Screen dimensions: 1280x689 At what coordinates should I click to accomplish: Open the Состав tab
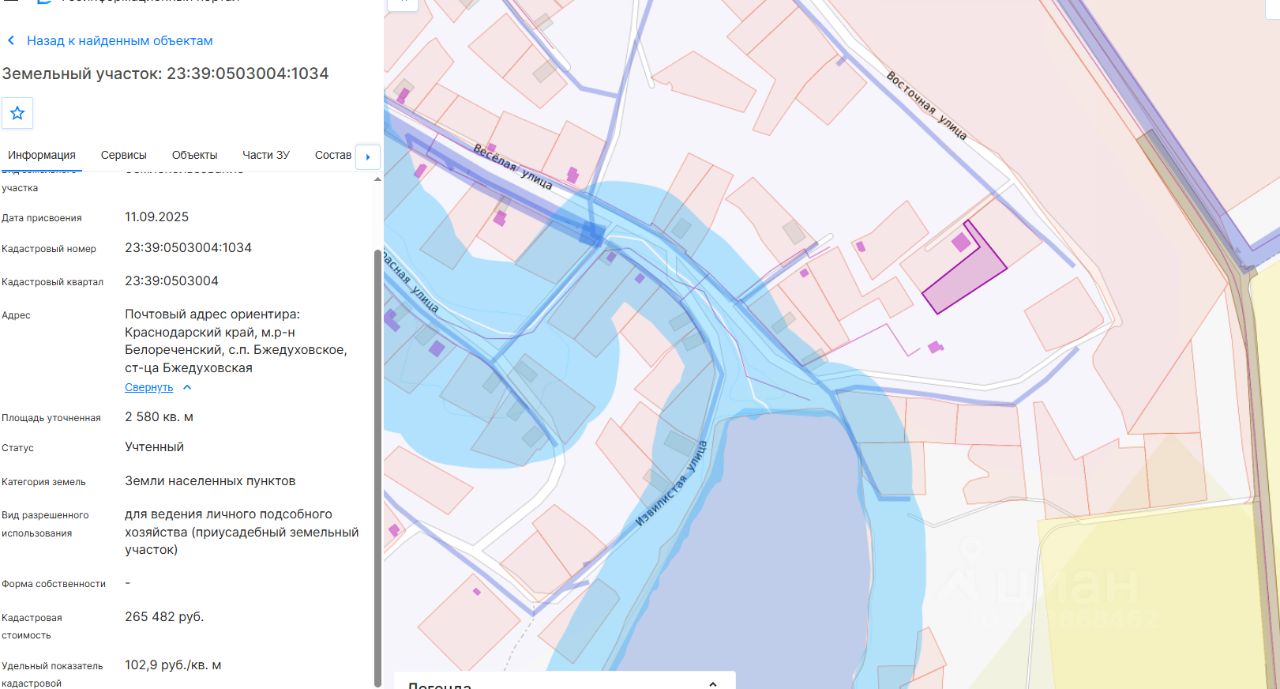click(x=333, y=155)
